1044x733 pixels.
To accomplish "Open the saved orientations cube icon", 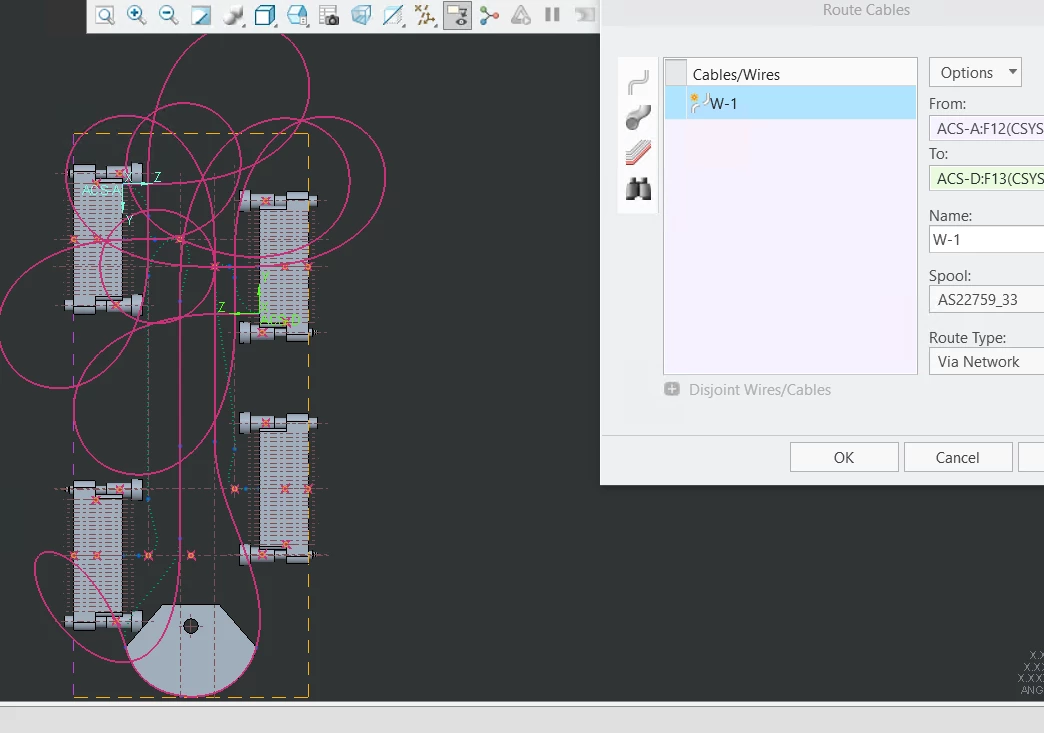I will coord(265,15).
